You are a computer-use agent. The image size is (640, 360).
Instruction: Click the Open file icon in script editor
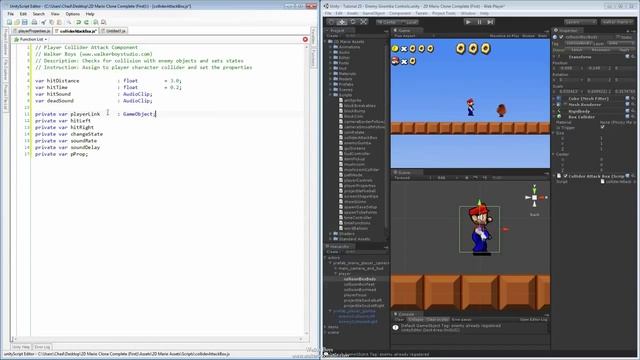17,22
